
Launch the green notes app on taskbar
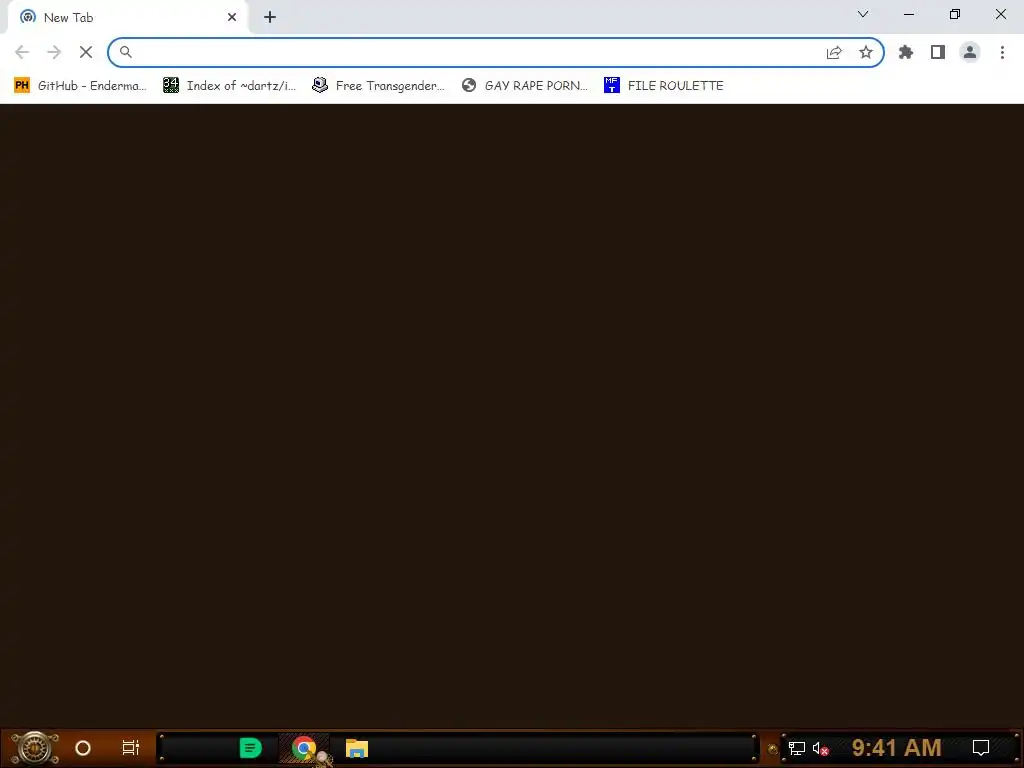click(251, 748)
